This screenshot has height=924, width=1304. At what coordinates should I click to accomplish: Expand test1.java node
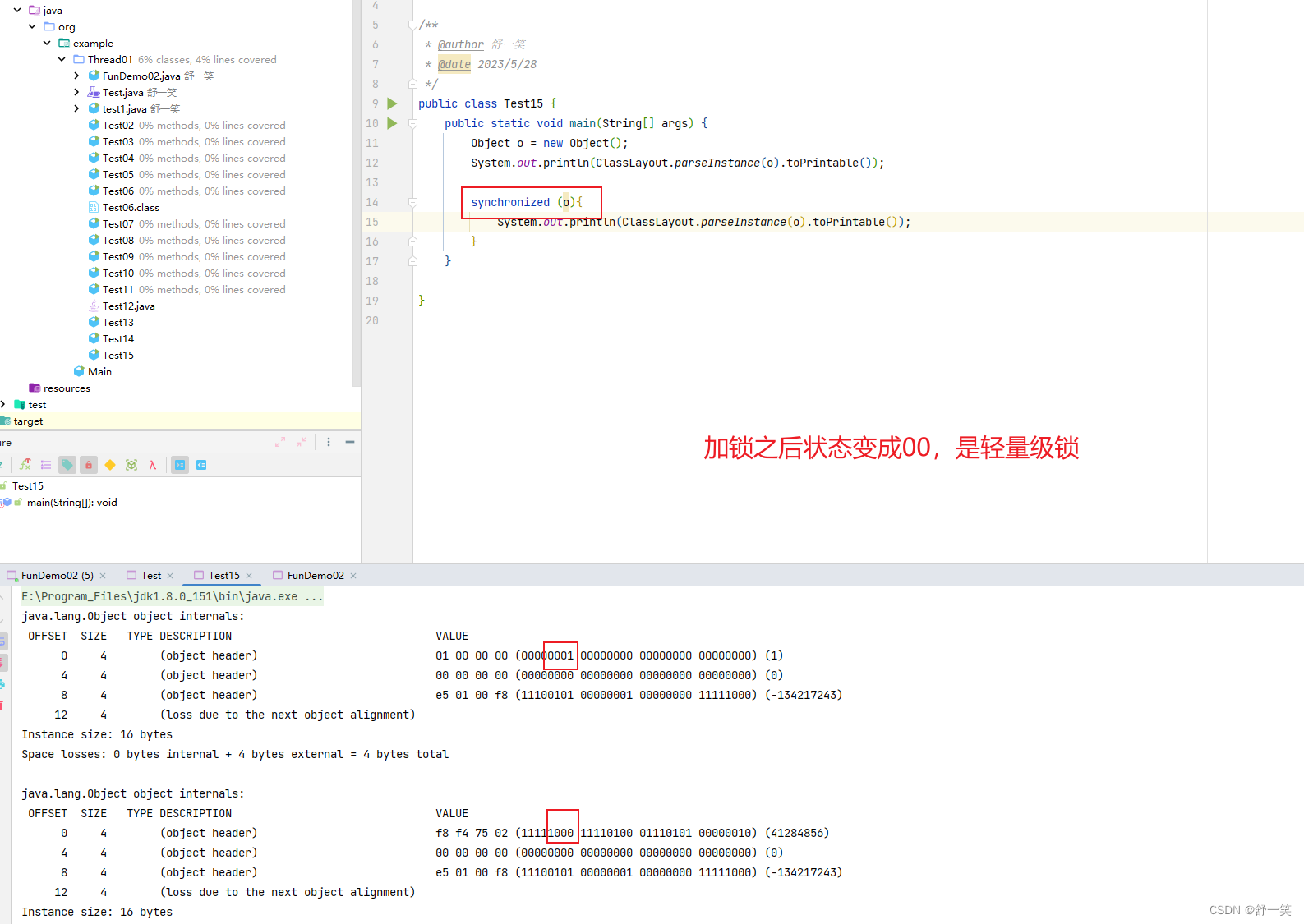pos(76,108)
